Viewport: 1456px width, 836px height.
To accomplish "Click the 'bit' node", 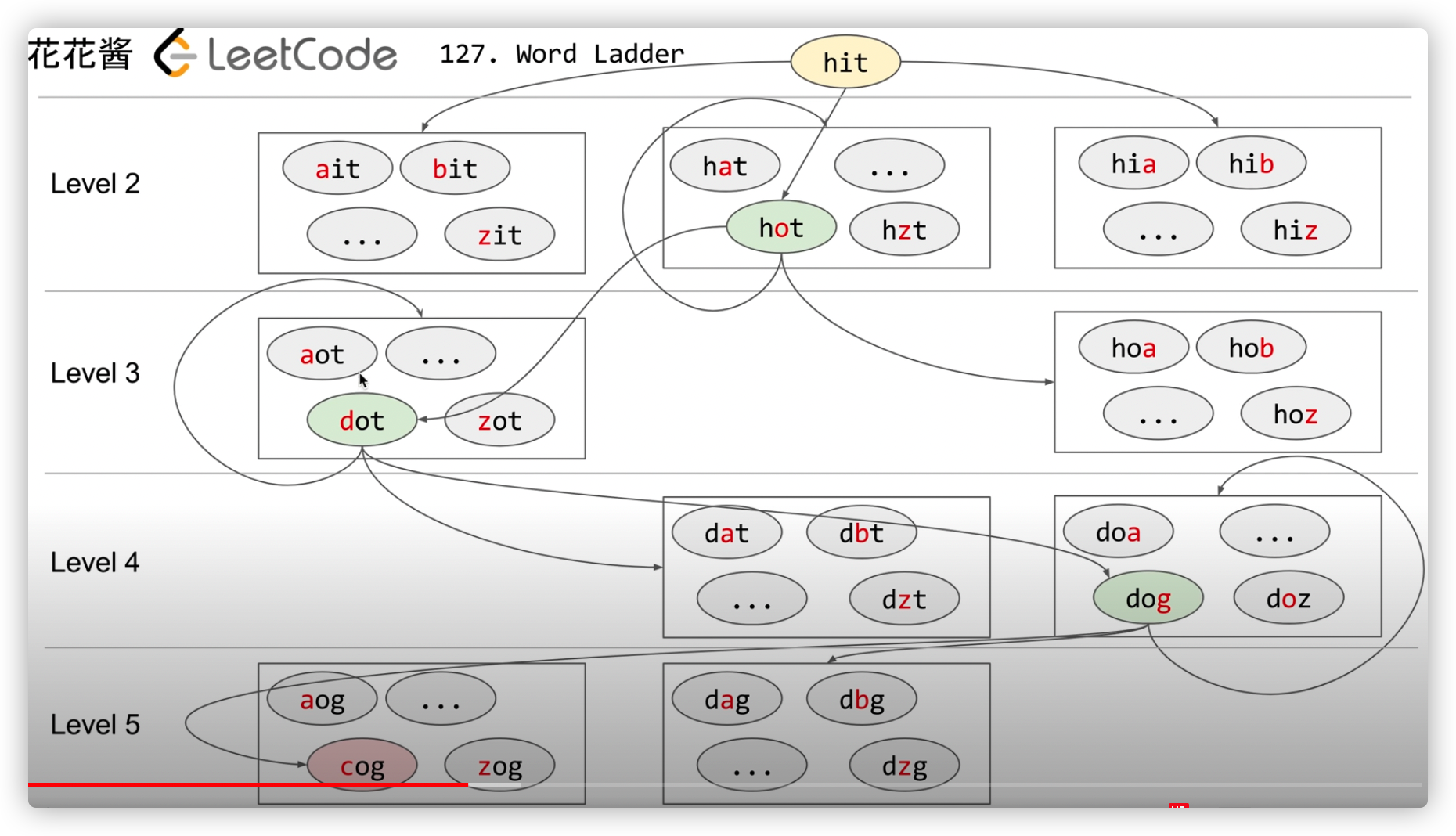I will [455, 168].
